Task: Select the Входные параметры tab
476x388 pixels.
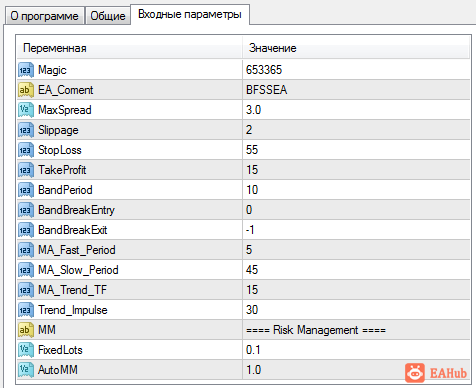Action: [190, 14]
